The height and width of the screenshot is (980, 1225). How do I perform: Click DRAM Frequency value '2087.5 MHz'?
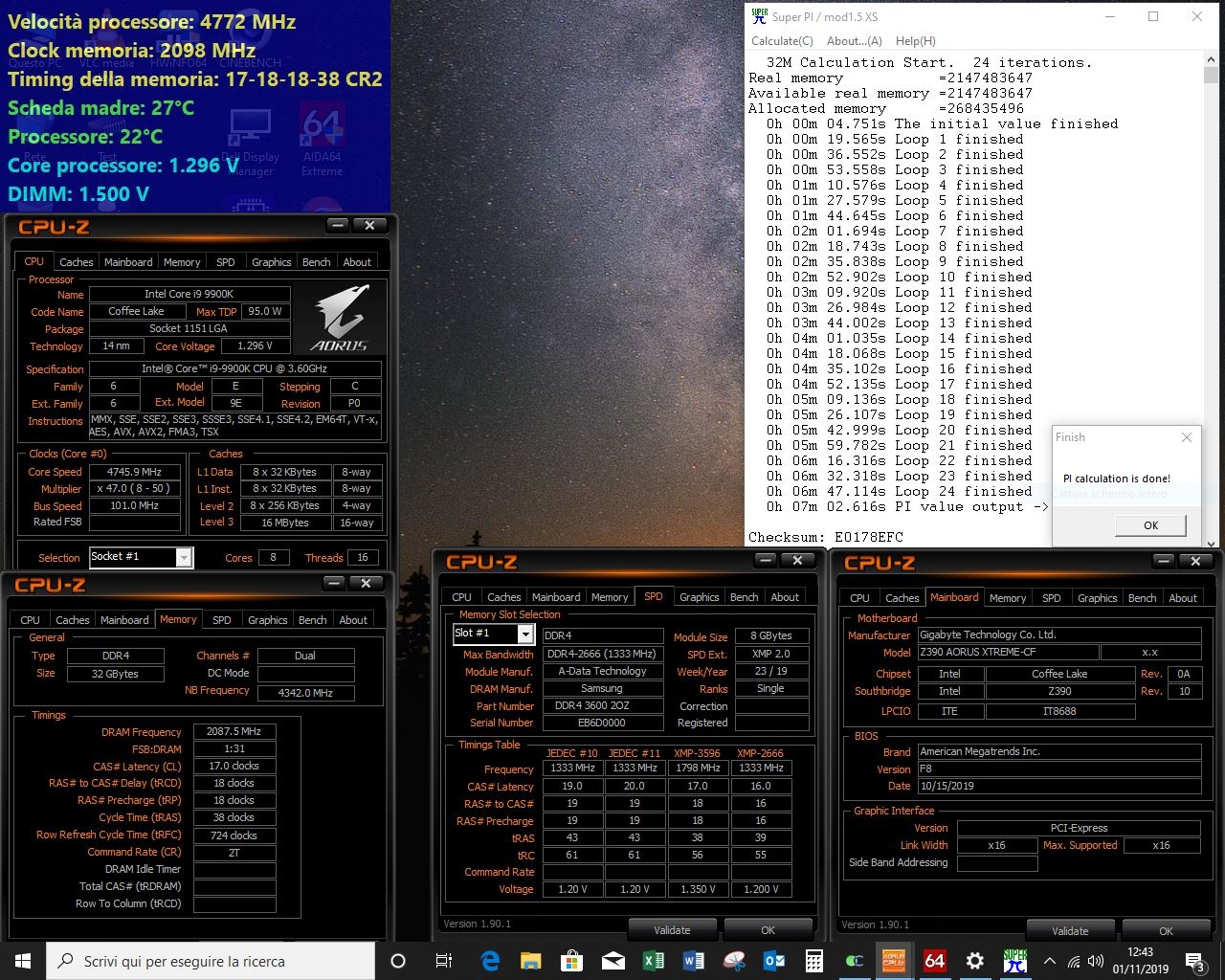(x=234, y=731)
